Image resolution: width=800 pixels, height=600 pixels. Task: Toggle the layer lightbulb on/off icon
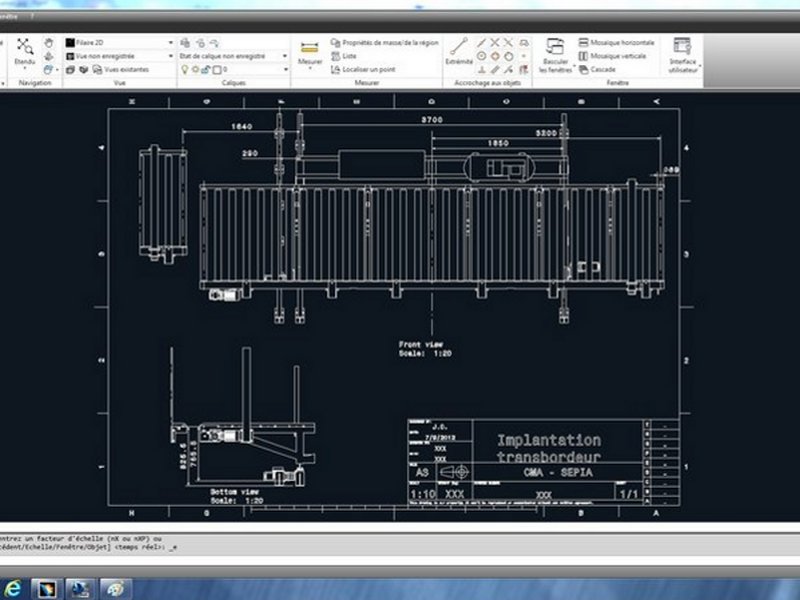185,70
